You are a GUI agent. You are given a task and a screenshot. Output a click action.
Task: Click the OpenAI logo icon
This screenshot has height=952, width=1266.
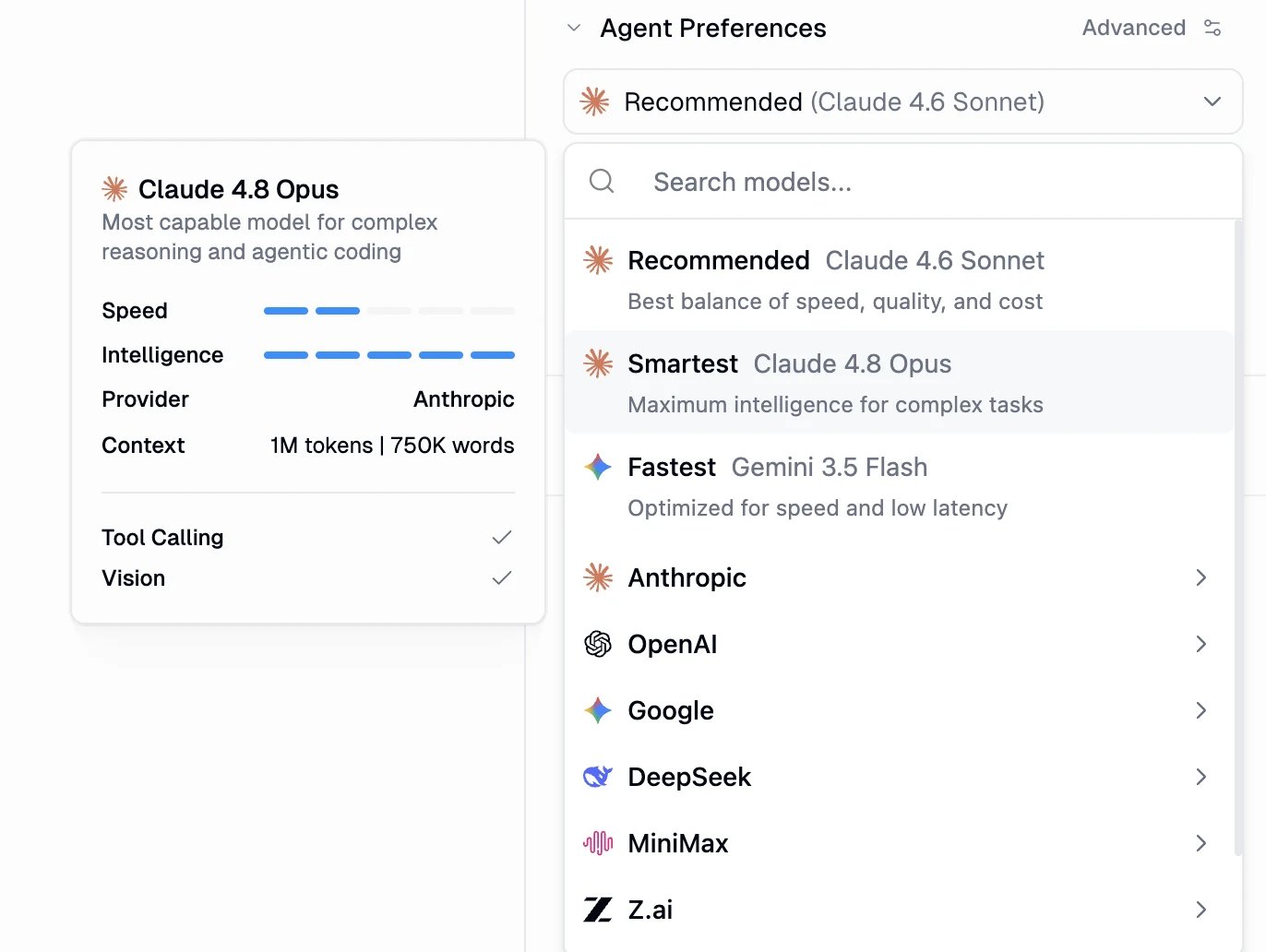[x=598, y=644]
